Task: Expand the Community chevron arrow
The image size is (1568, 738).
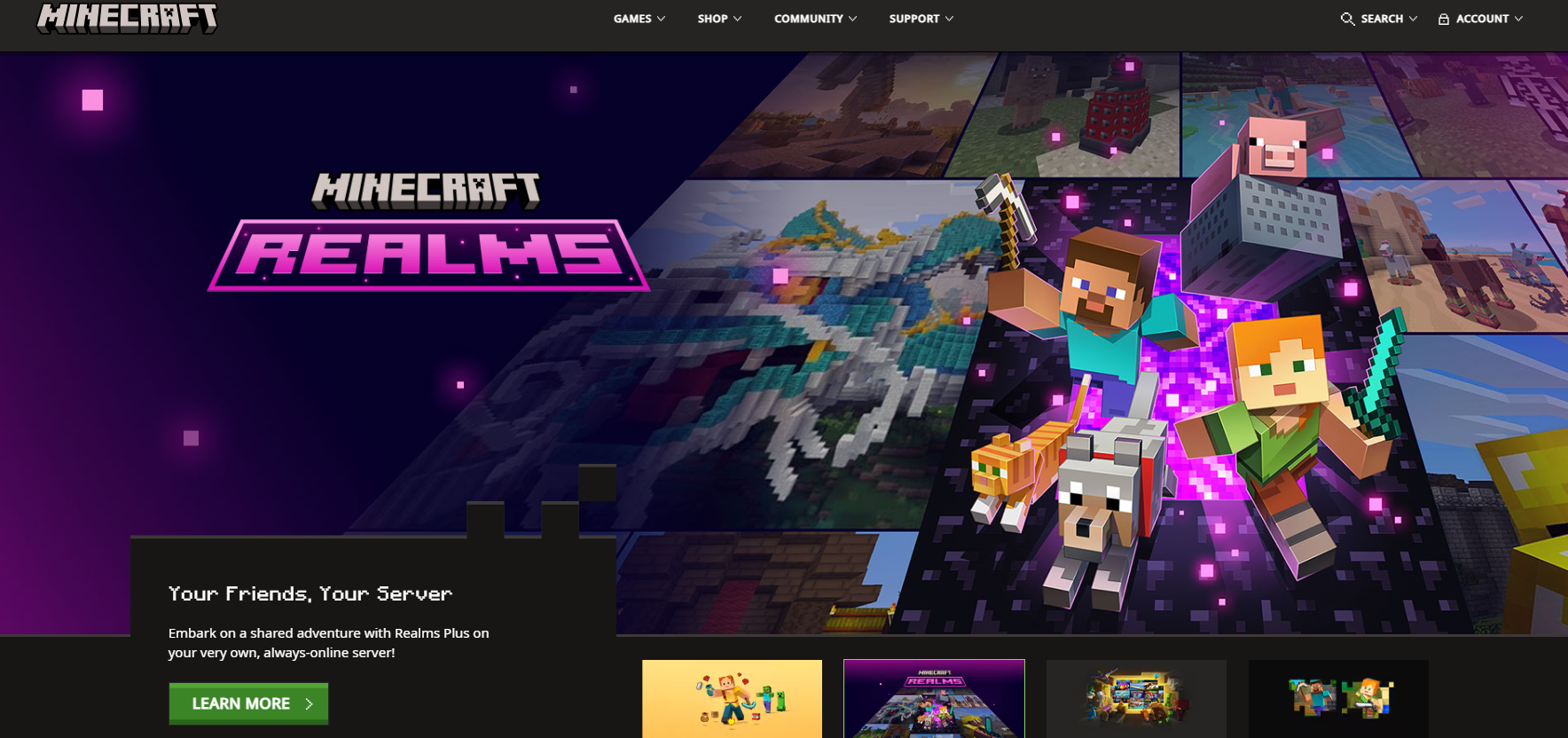Action: click(x=852, y=19)
